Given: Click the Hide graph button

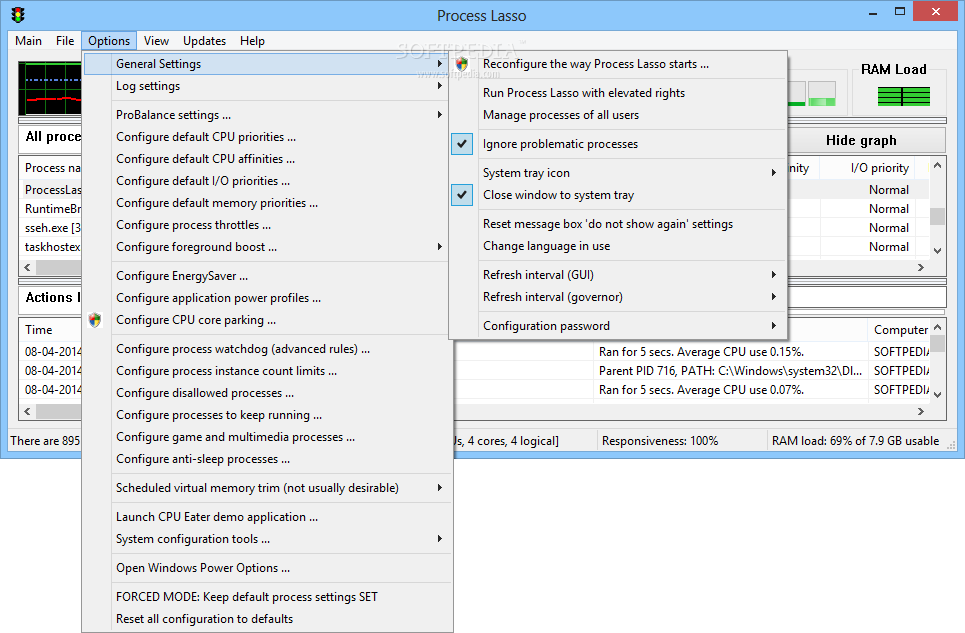Looking at the screenshot, I should (866, 140).
